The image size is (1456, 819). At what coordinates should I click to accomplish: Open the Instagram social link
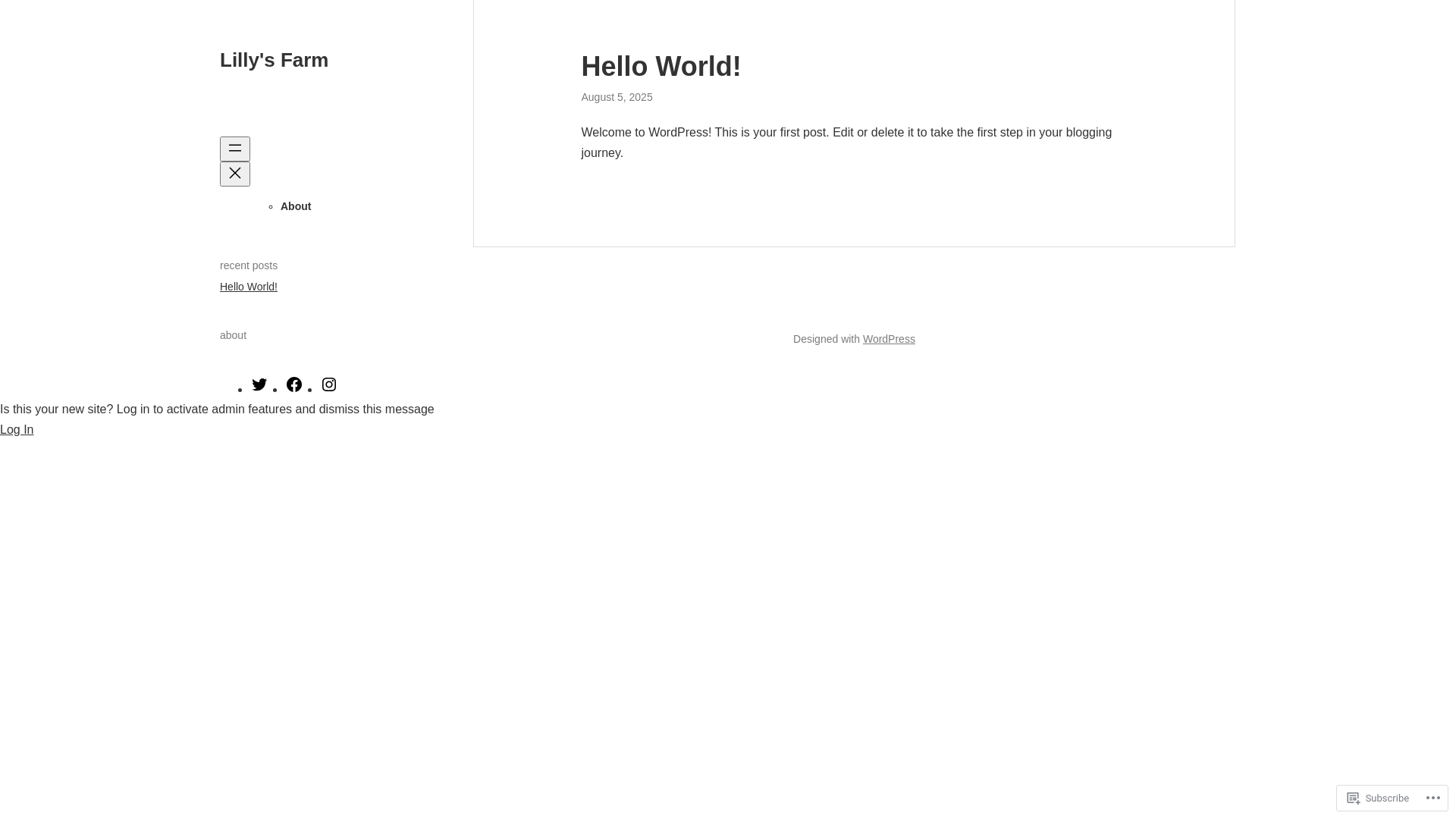329,384
